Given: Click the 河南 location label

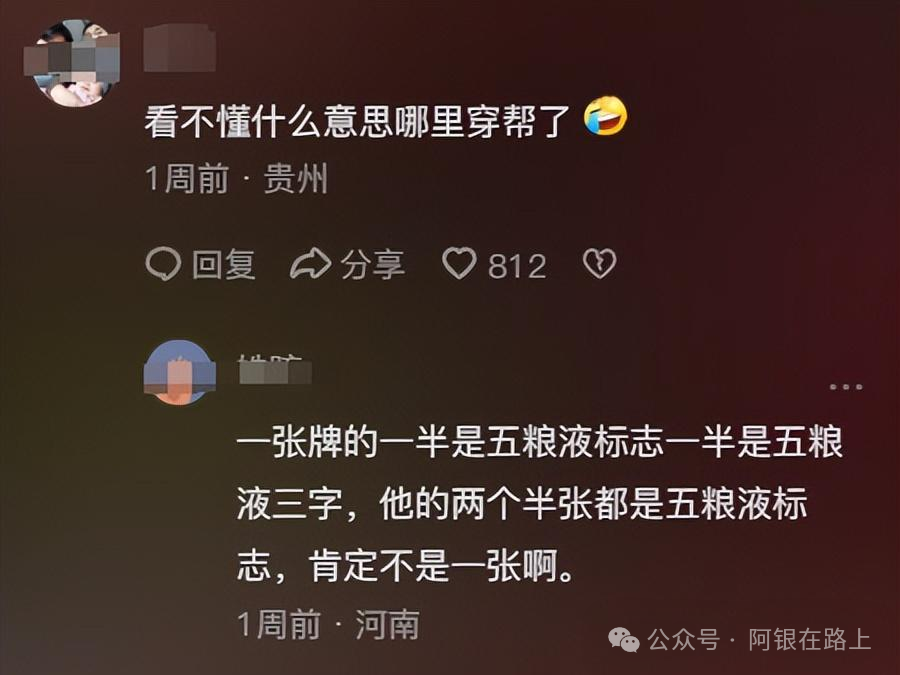Looking at the screenshot, I should click(x=387, y=624).
